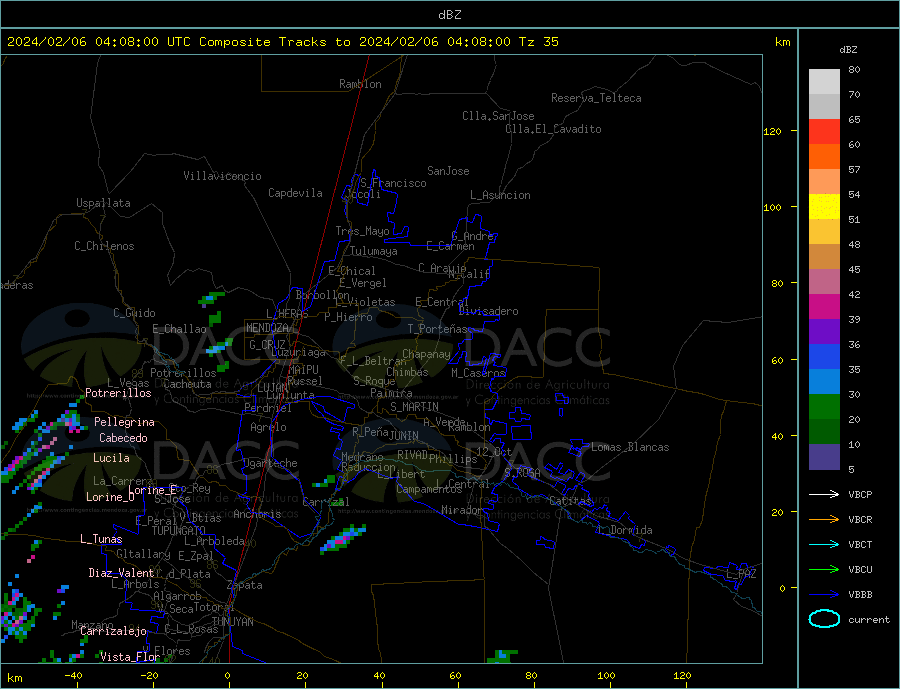Click the S_Francisco label

[393, 183]
